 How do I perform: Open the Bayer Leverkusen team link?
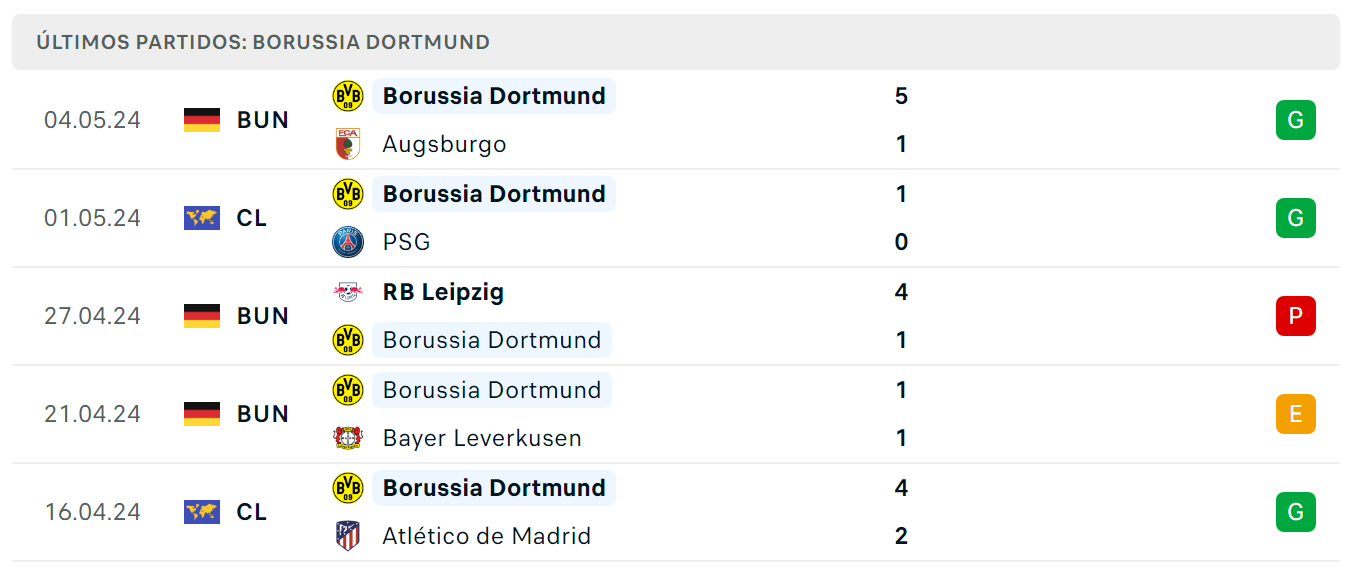482,438
